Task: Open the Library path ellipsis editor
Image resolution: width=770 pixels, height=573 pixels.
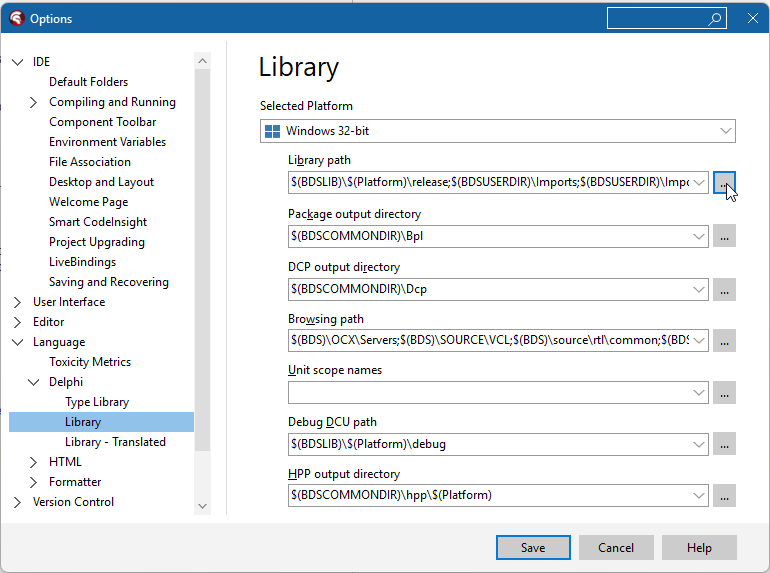Action: 724,183
